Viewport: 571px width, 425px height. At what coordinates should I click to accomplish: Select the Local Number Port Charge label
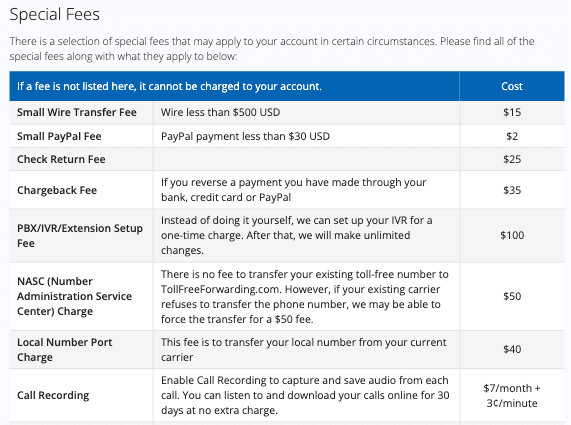coord(64,350)
